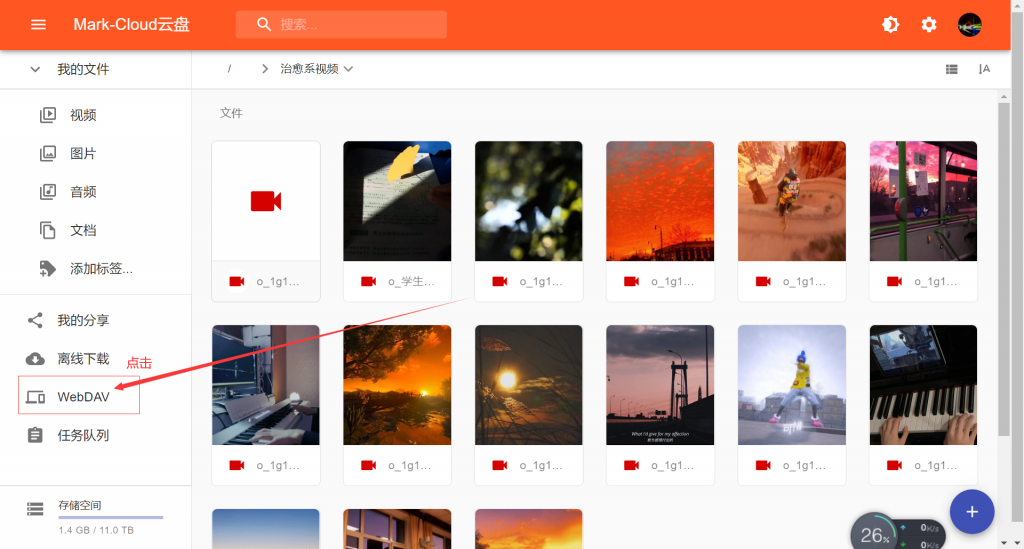
Task: Click the 存储空间 storage icon
Action: click(35, 509)
